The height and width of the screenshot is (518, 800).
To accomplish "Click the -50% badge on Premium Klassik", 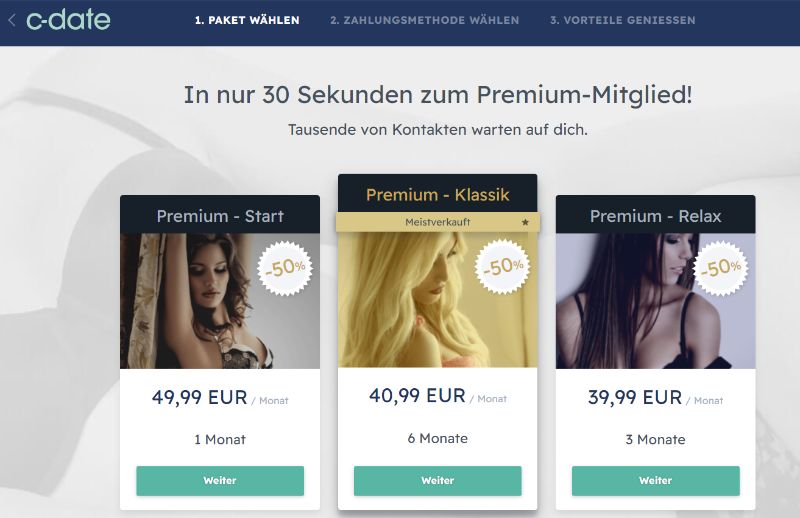I will point(503,267).
